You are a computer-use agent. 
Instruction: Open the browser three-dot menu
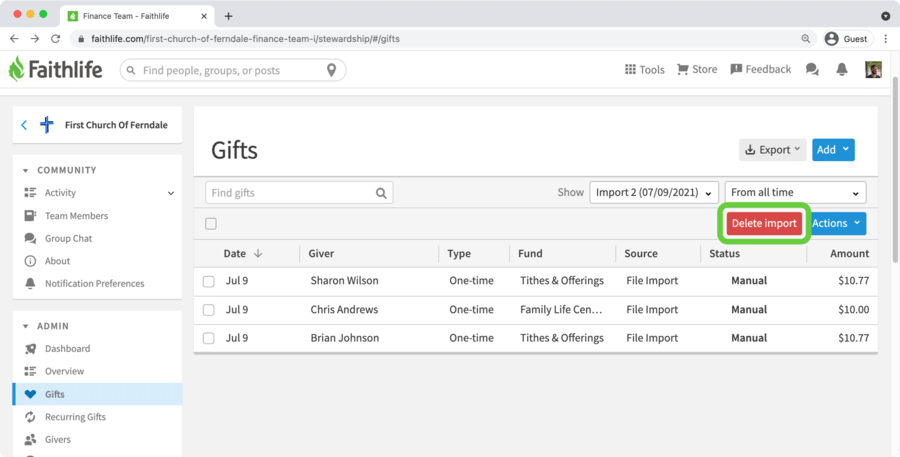coord(886,38)
